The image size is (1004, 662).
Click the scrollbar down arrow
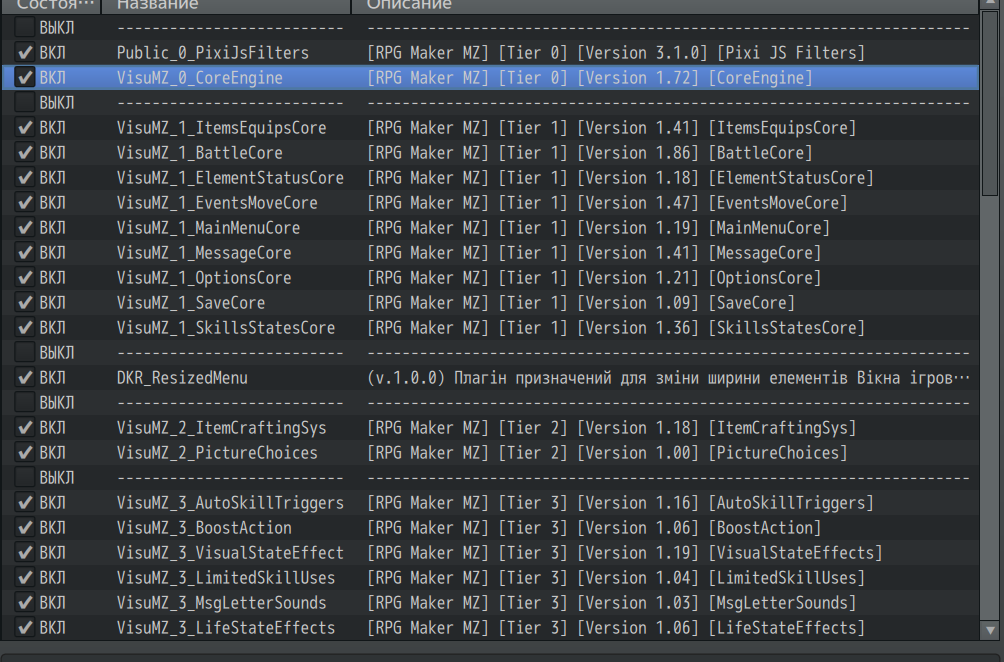[990, 631]
